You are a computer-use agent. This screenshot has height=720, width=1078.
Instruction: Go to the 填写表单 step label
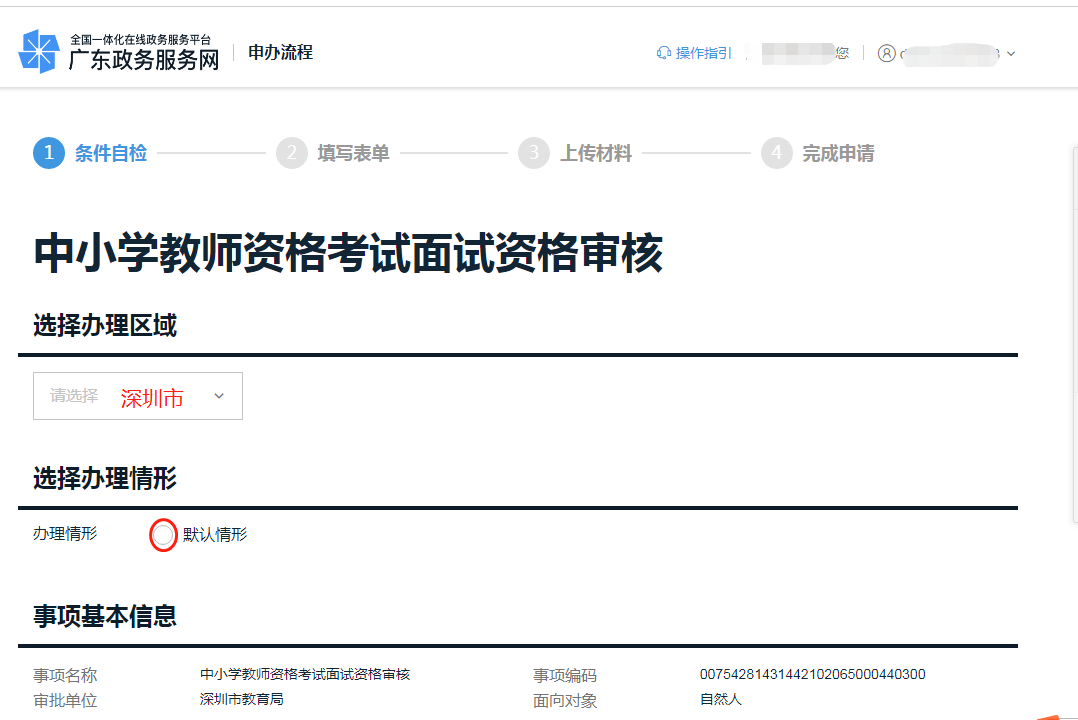point(353,153)
